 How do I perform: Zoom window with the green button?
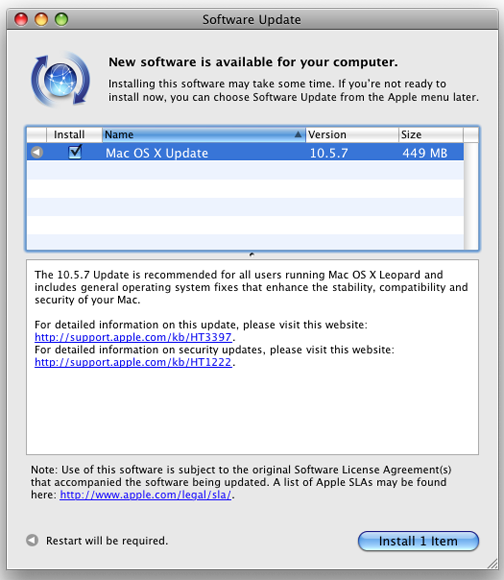pyautogui.click(x=61, y=19)
